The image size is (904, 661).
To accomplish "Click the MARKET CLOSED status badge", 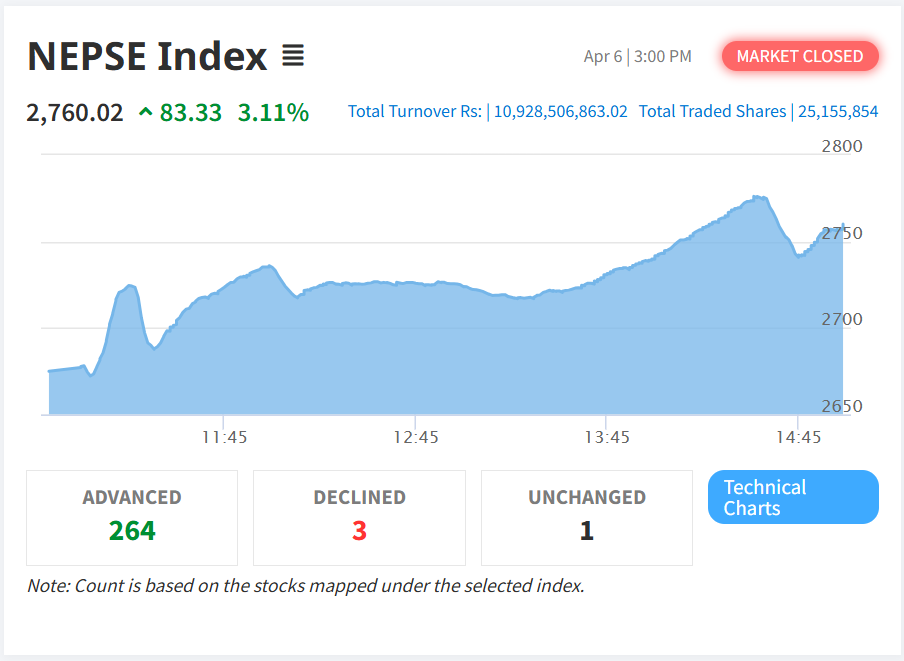I will click(x=800, y=56).
